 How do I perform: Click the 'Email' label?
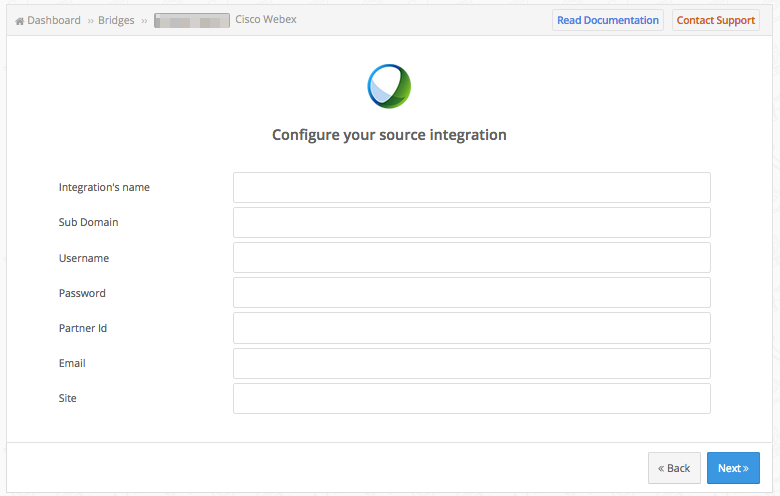[x=72, y=363]
